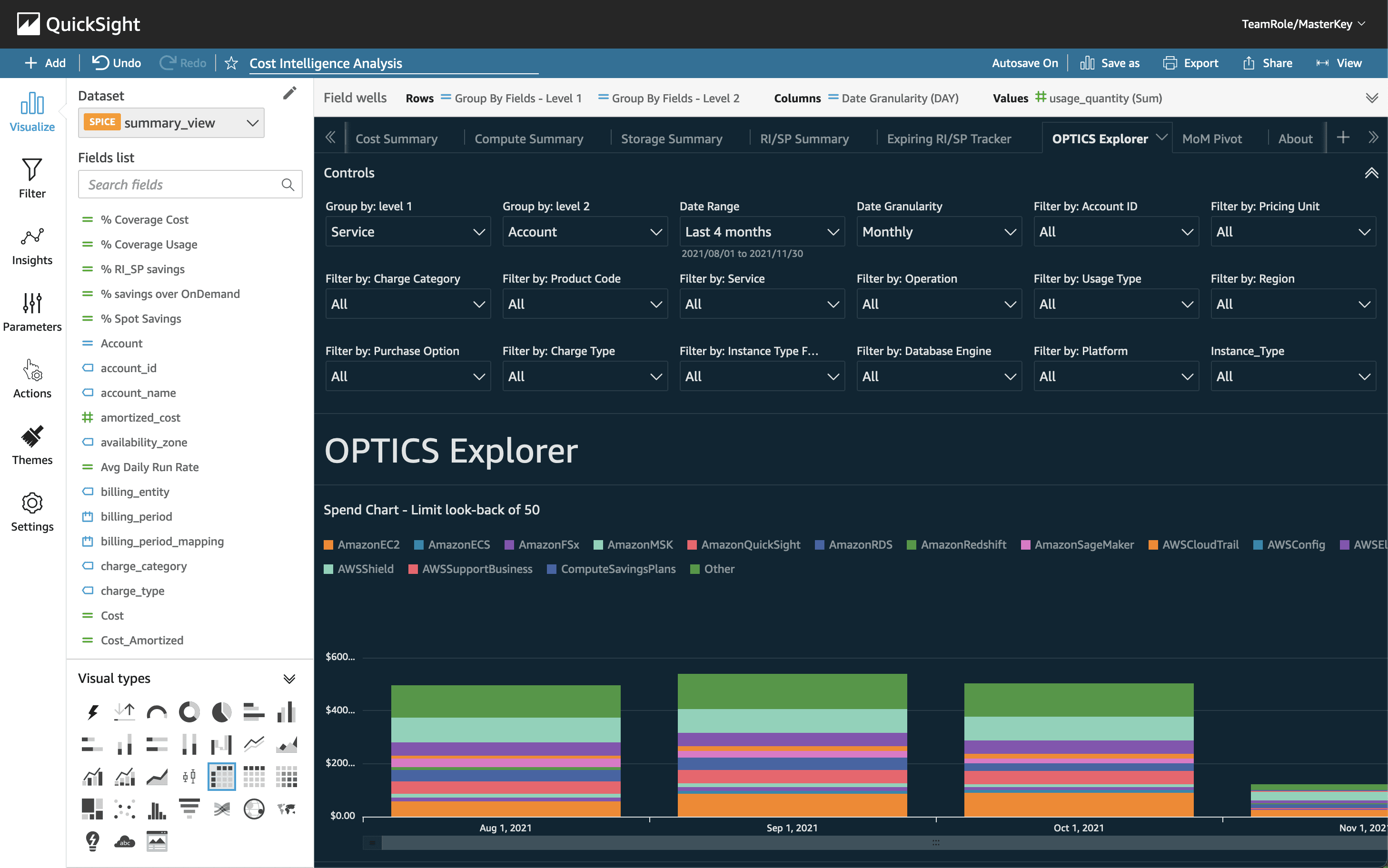1388x868 pixels.
Task: Select the Waterfall chart visual type
Action: 221,745
